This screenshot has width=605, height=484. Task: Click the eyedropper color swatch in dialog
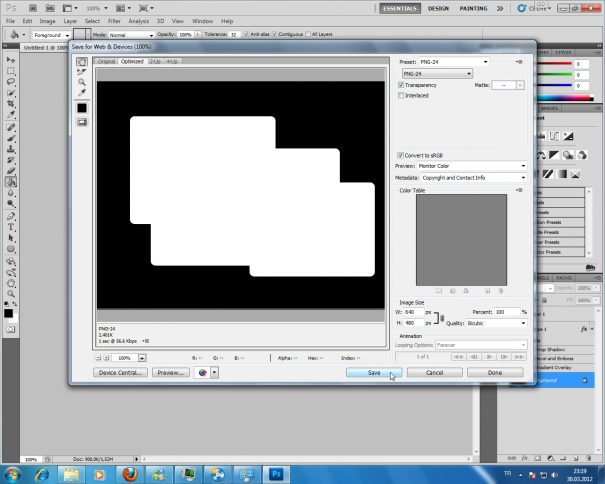pyautogui.click(x=82, y=108)
